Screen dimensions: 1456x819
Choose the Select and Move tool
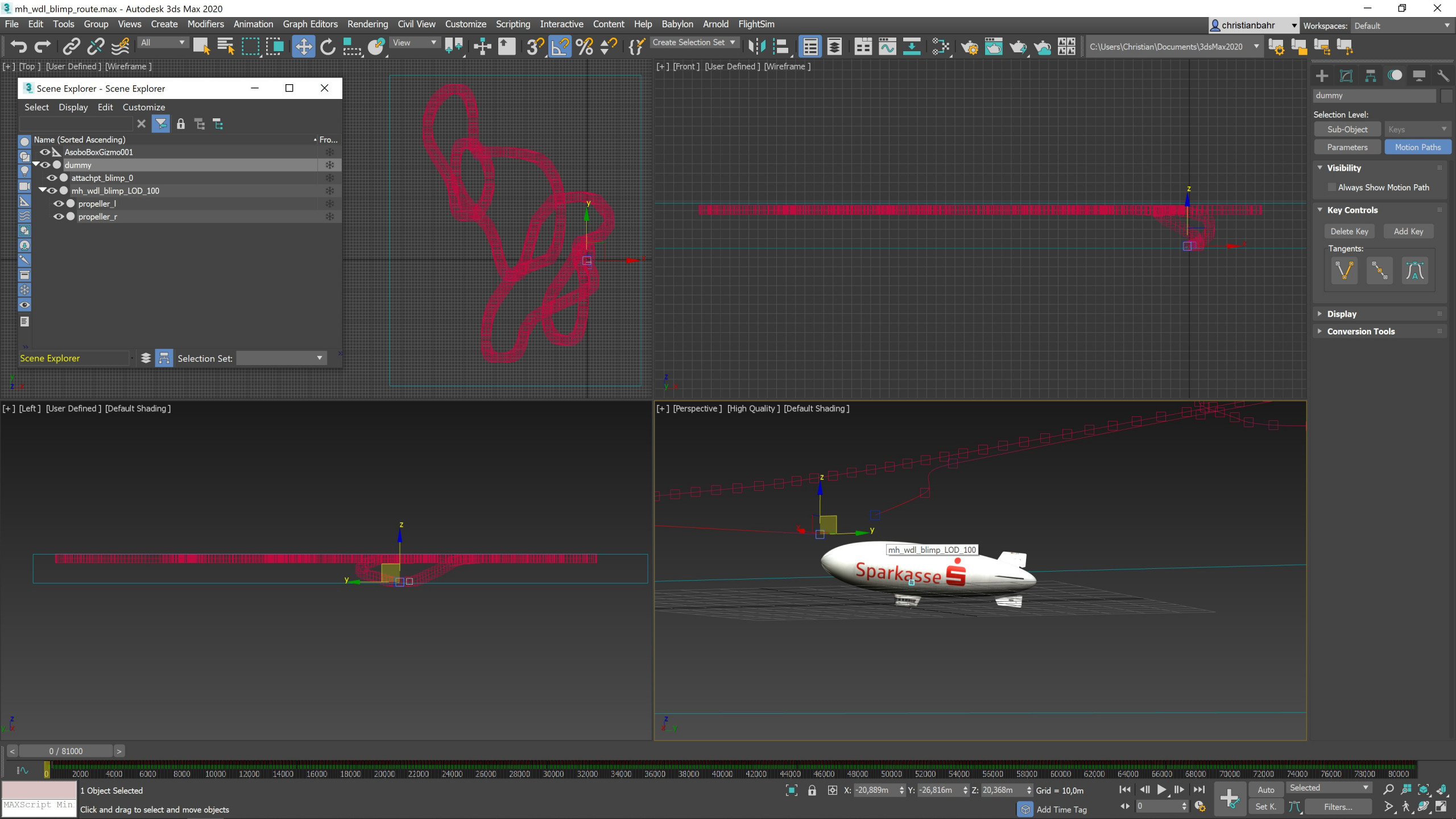303,46
